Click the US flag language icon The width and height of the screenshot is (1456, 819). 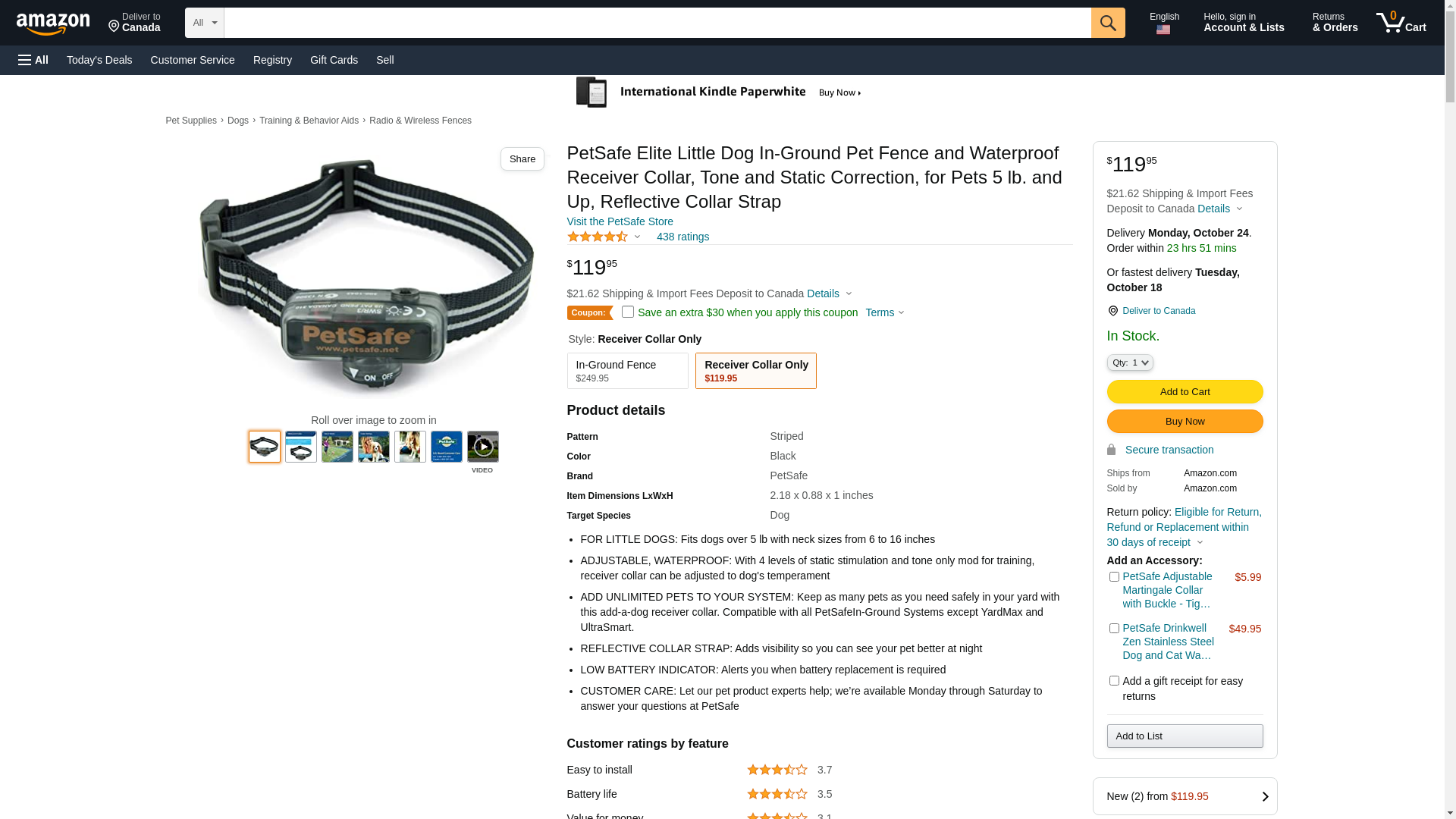click(x=1163, y=30)
